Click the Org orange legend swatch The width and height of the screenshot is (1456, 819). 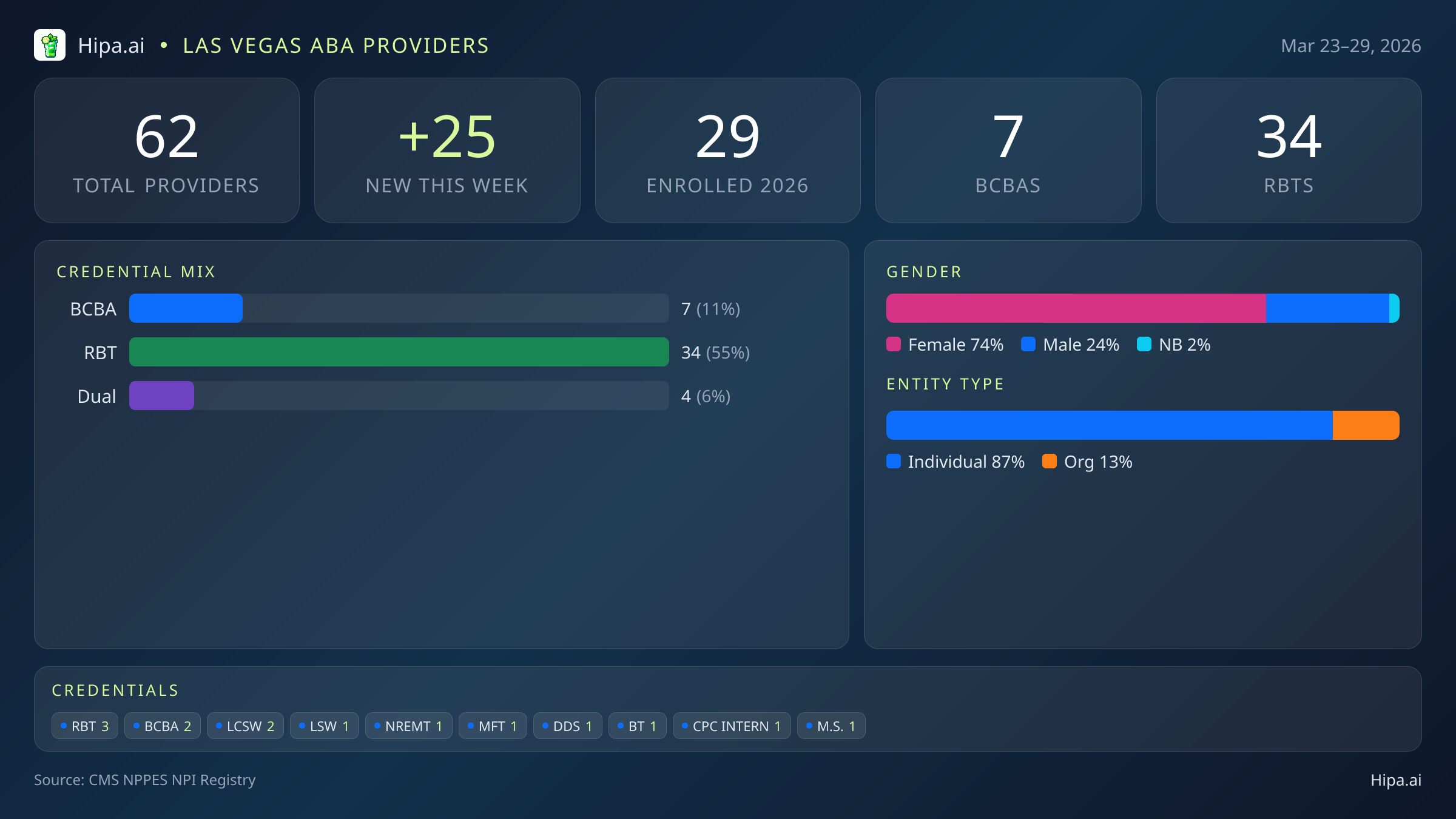click(1050, 462)
